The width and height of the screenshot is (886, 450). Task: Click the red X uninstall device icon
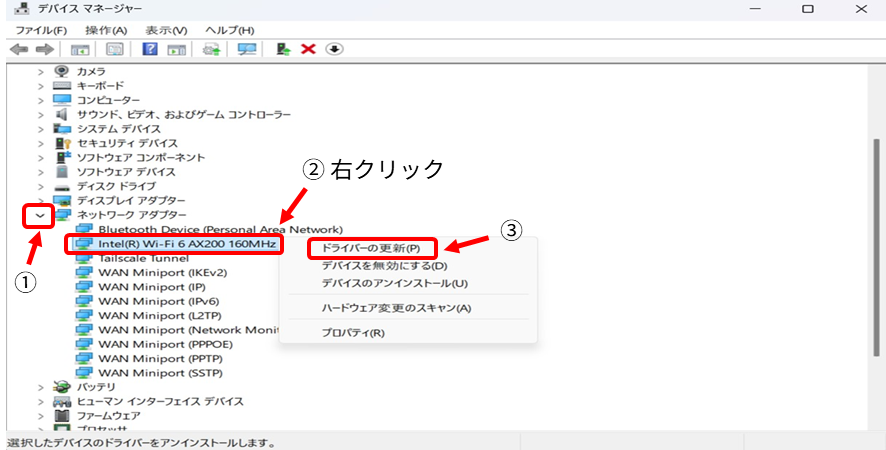(309, 49)
